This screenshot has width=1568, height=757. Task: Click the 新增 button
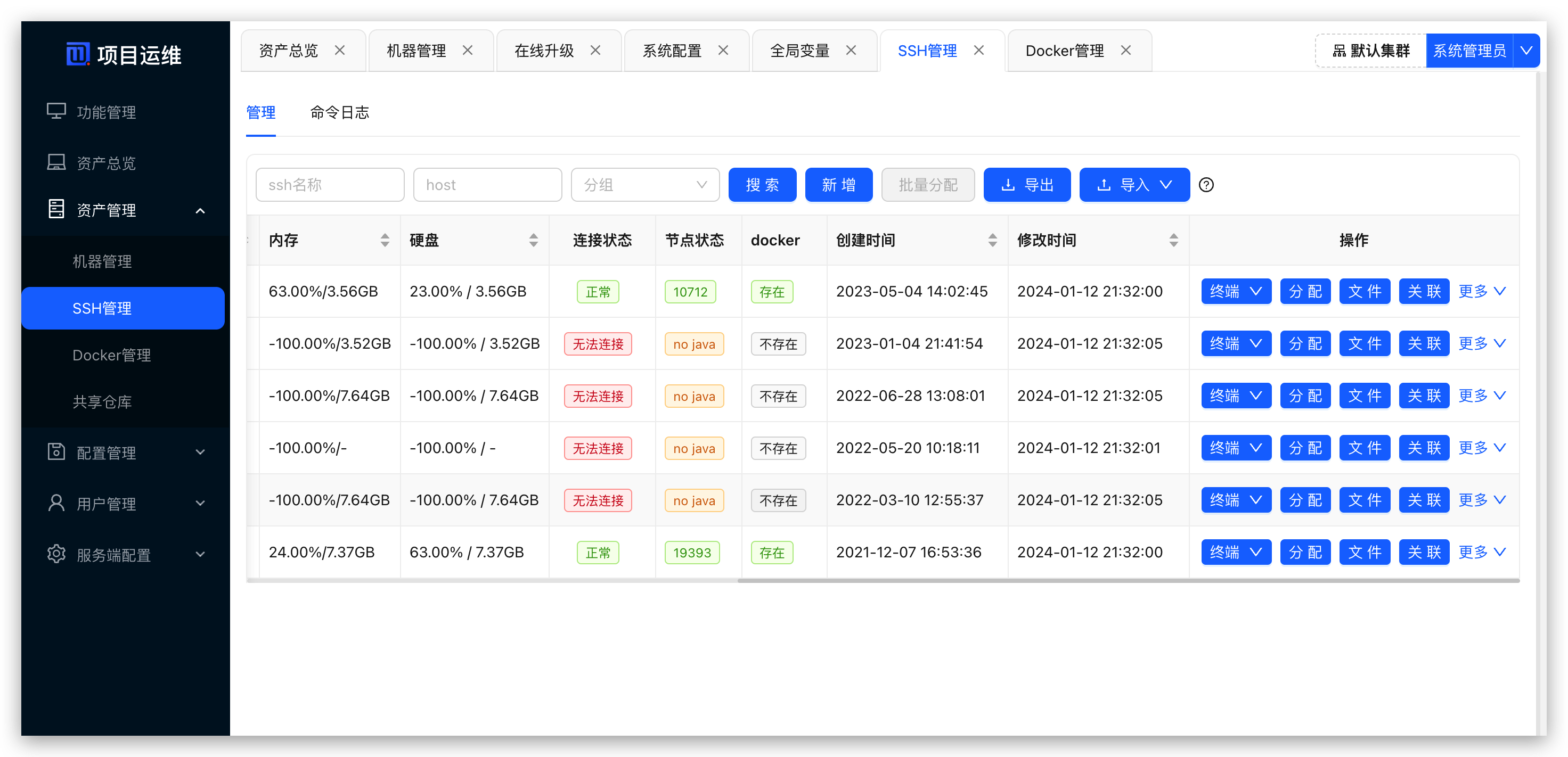838,185
